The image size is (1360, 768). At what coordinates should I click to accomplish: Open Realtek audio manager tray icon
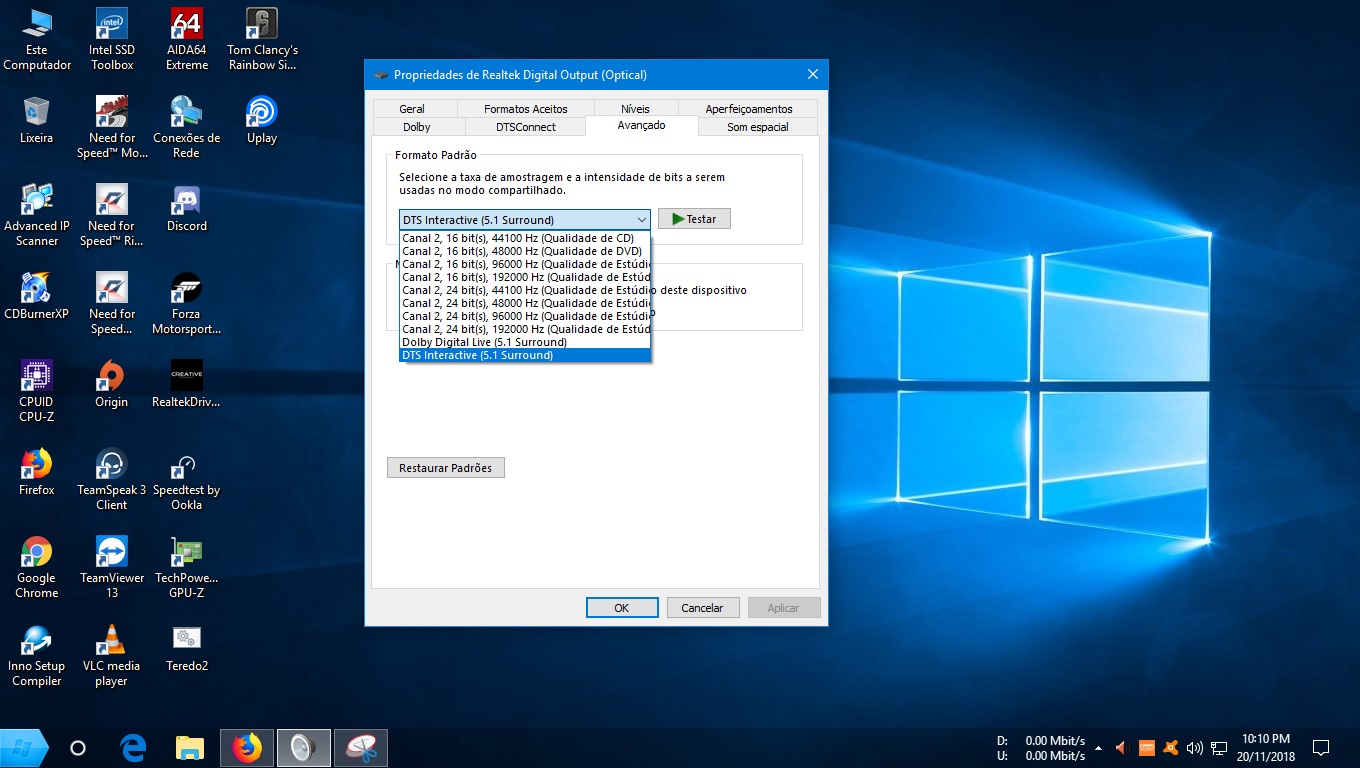pyautogui.click(x=1121, y=748)
